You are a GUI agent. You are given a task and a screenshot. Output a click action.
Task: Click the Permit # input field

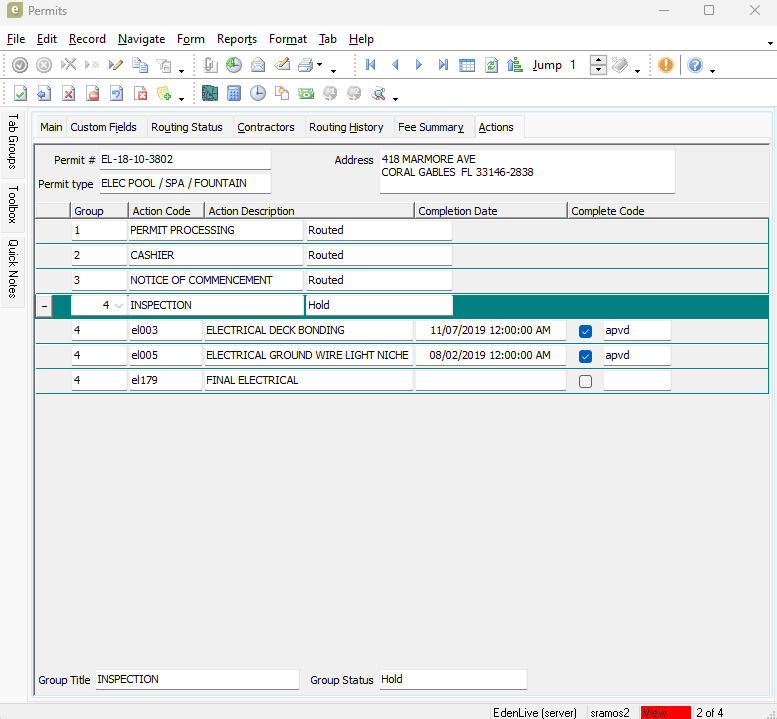184,160
